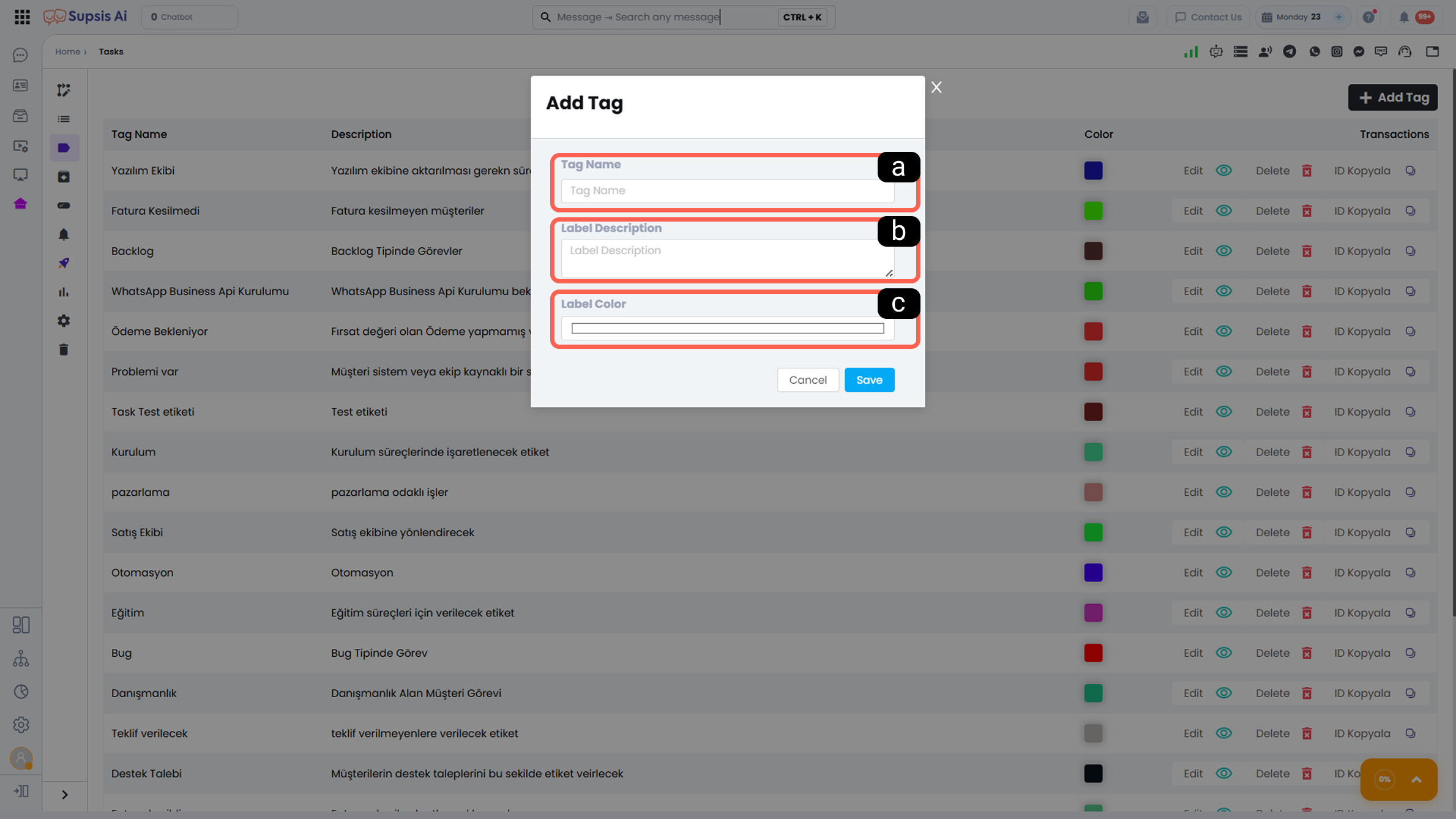Click the Telegram channel icon in toolbar
1456x819 pixels.
pos(1290,51)
